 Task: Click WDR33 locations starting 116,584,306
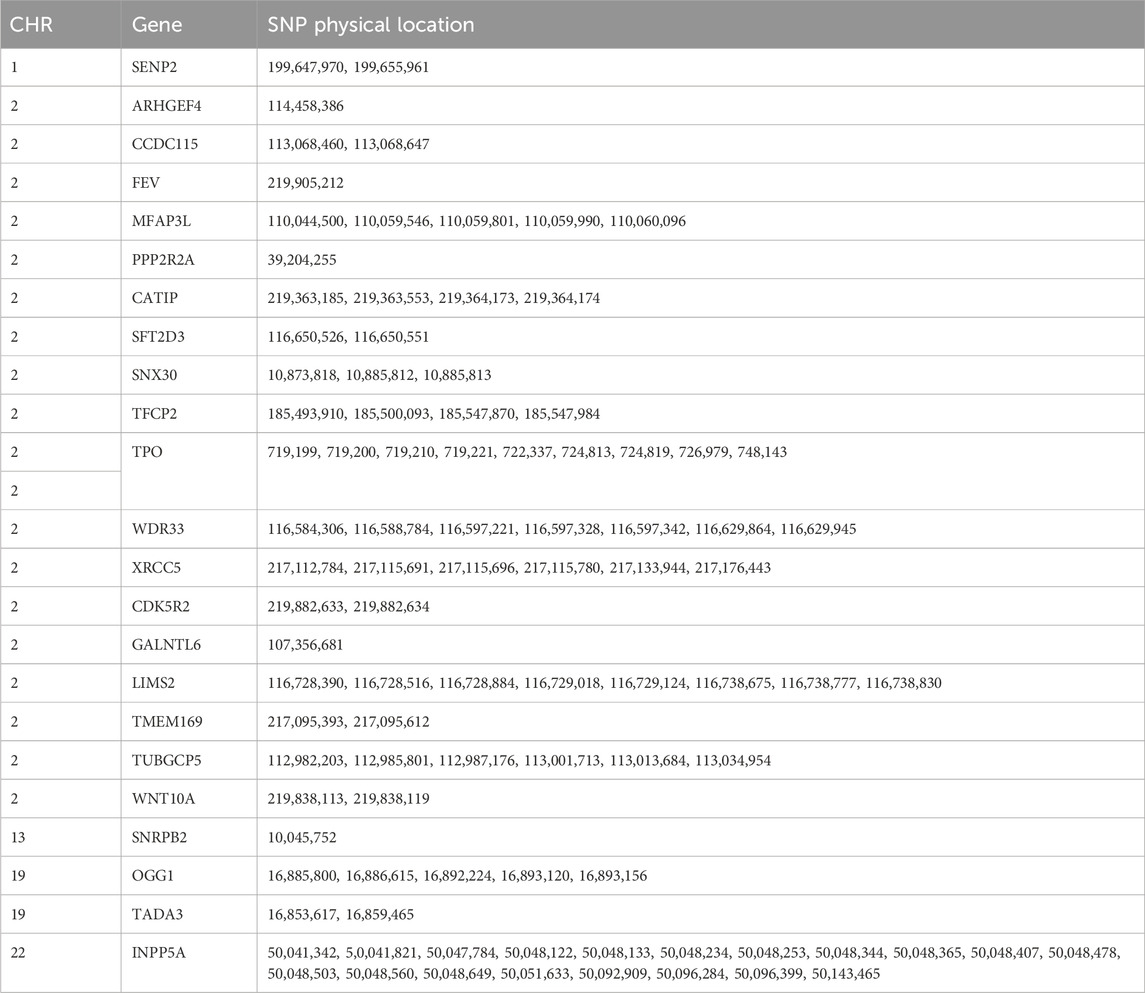click(x=562, y=529)
